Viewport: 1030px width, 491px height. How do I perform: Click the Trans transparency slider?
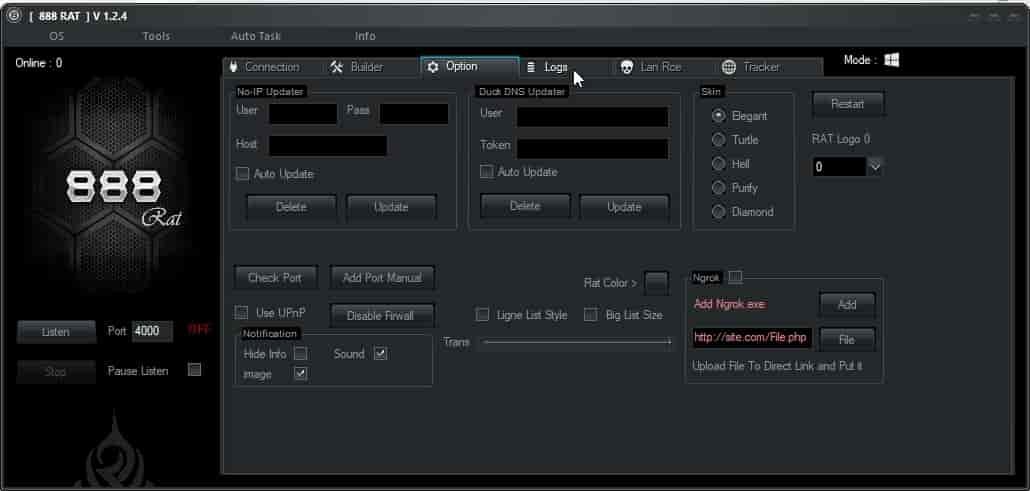[x=577, y=342]
